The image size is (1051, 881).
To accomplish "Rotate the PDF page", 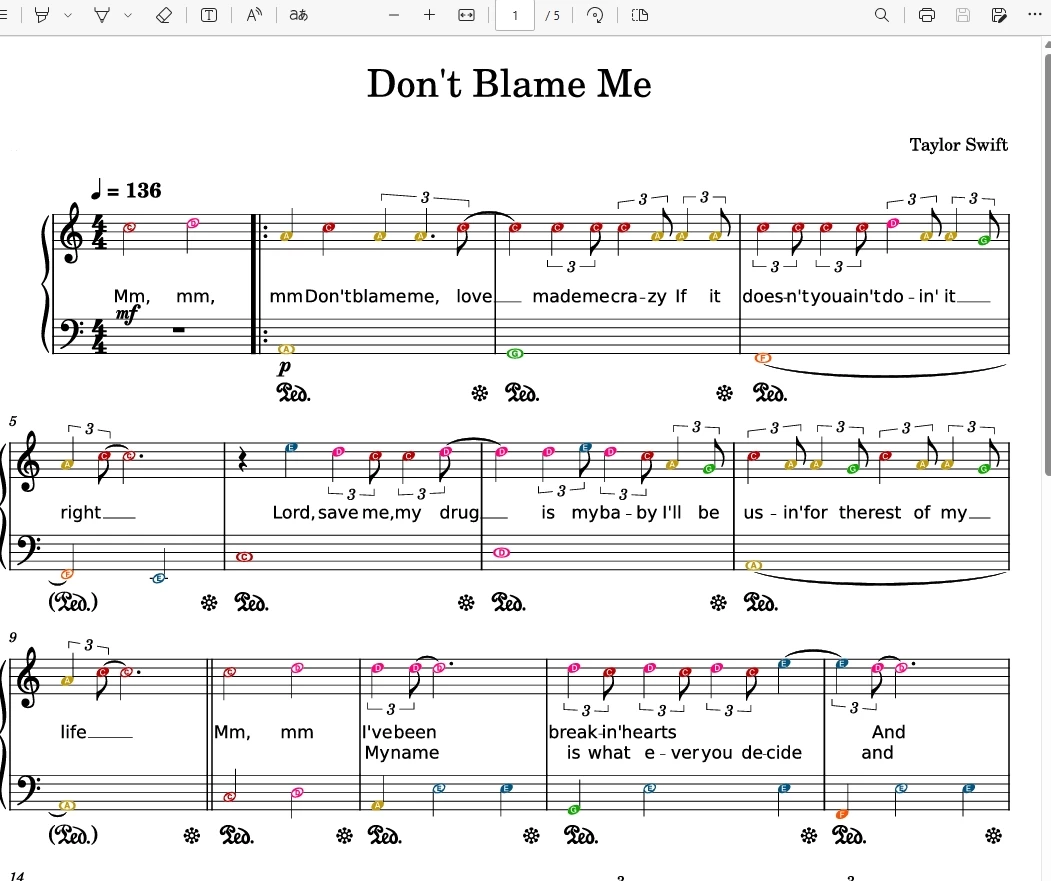I will tap(595, 15).
